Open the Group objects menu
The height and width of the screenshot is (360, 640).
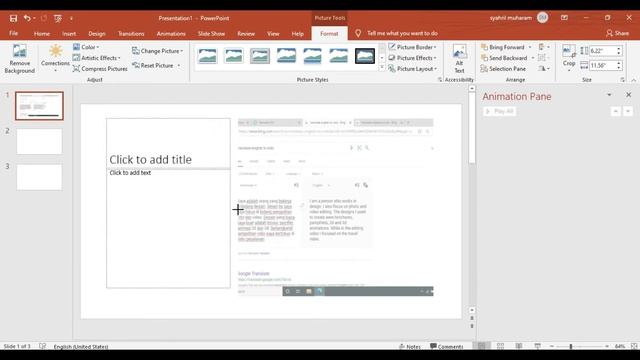tap(544, 58)
